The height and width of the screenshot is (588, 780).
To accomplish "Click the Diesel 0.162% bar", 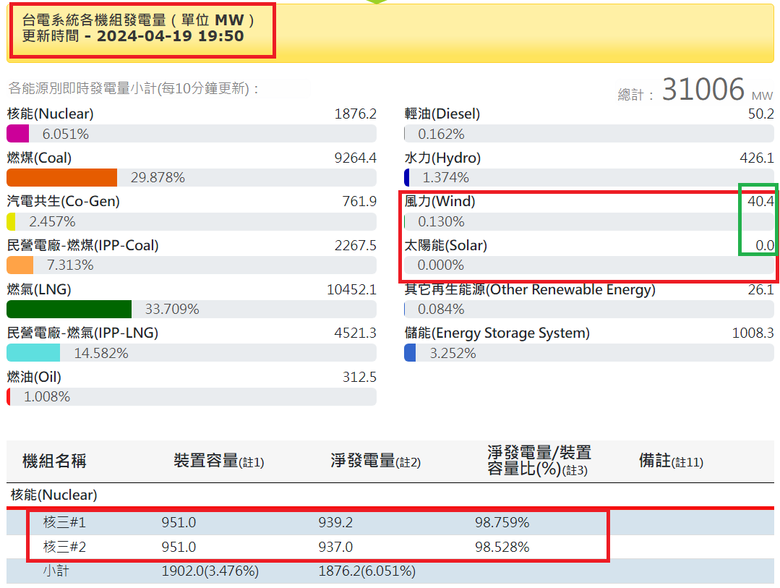I will 589,134.
